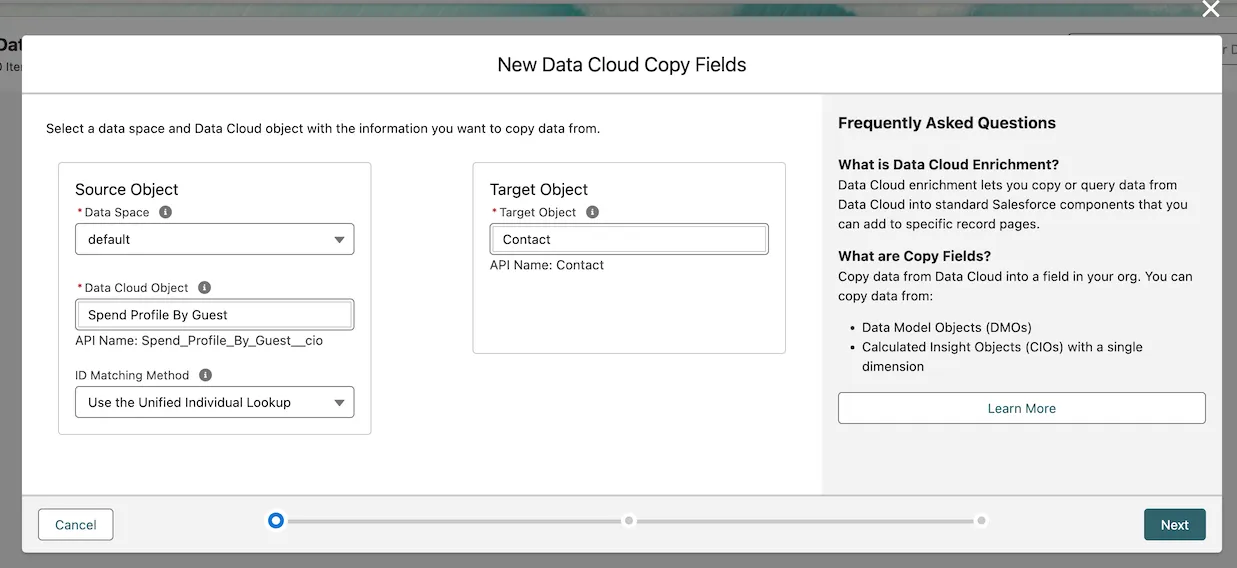Click the 'What is Data Cloud Enrichment?' heading
The width and height of the screenshot is (1237, 568).
[x=948, y=165]
